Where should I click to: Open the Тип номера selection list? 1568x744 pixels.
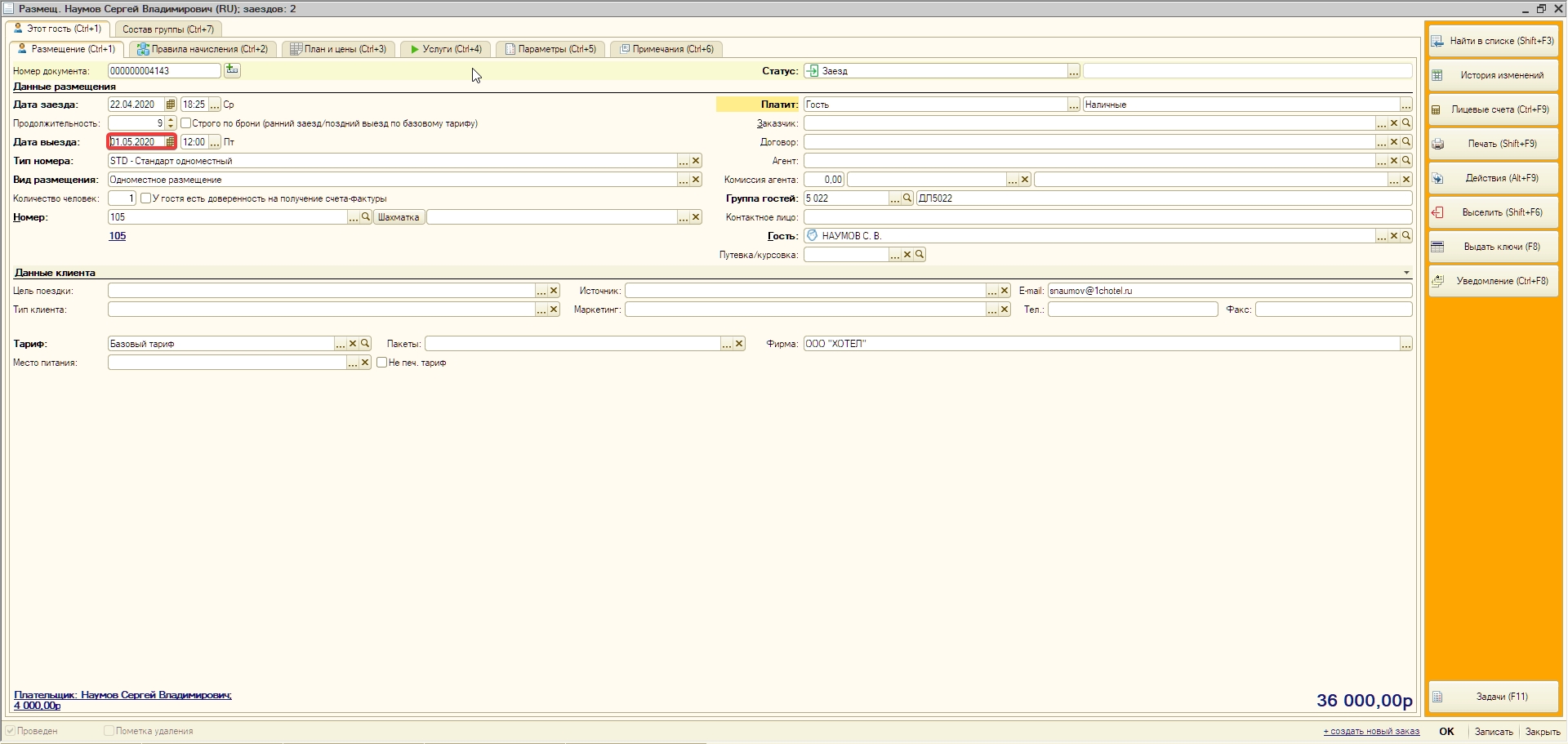pyautogui.click(x=684, y=161)
